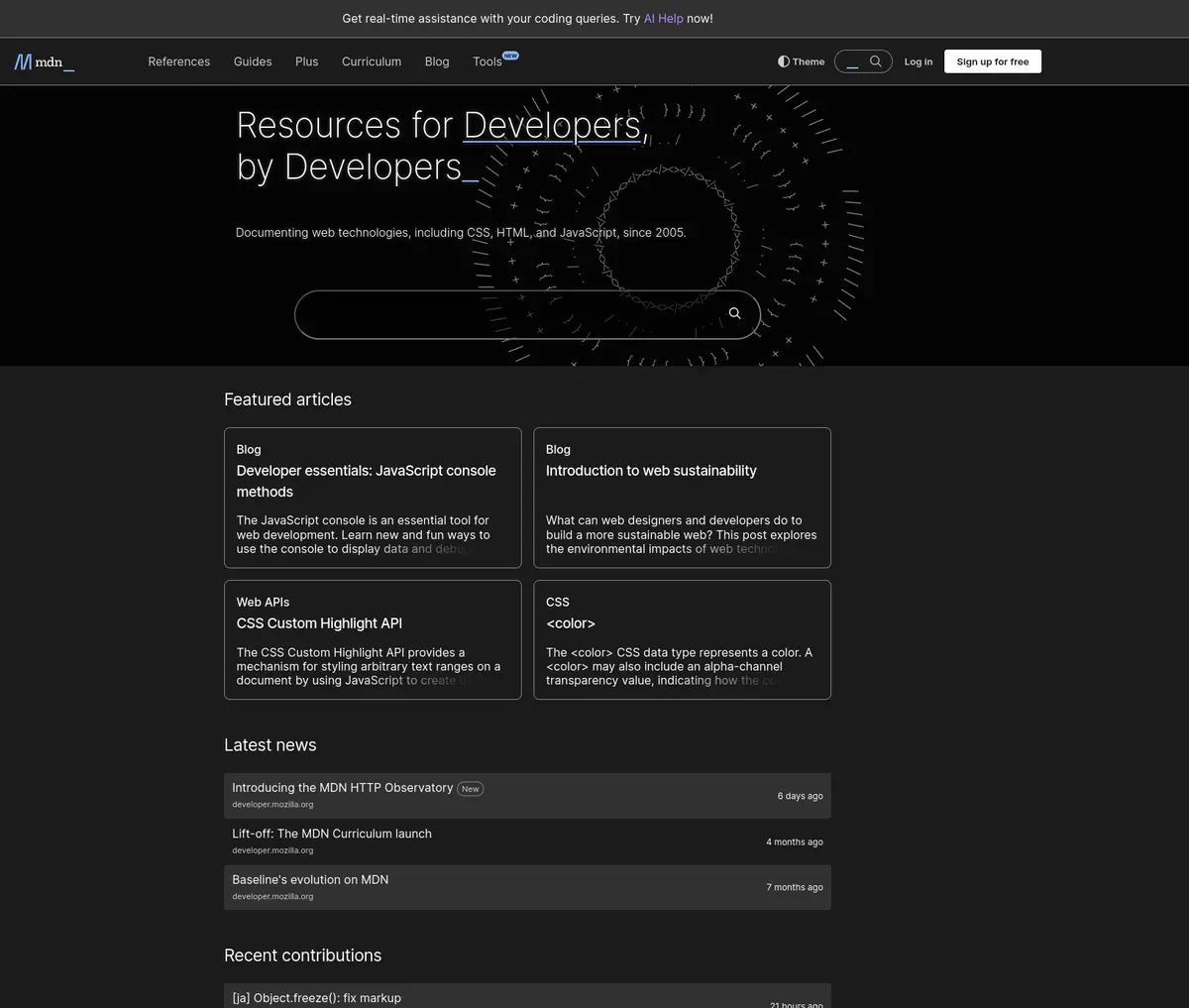Image resolution: width=1189 pixels, height=1008 pixels.
Task: Select Guides in the navigation bar
Action: 252,61
